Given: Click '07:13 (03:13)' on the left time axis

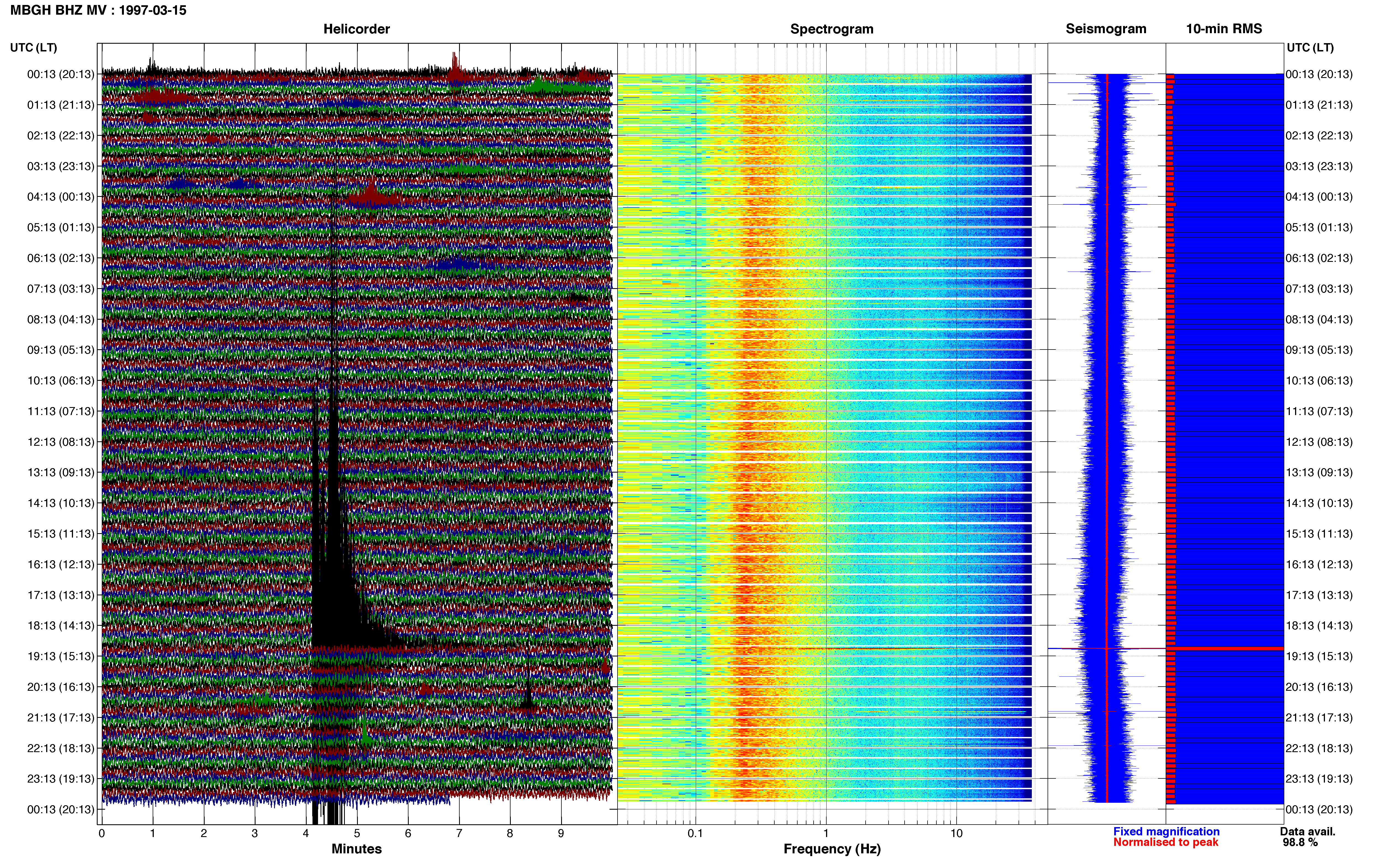Looking at the screenshot, I should pos(61,289).
